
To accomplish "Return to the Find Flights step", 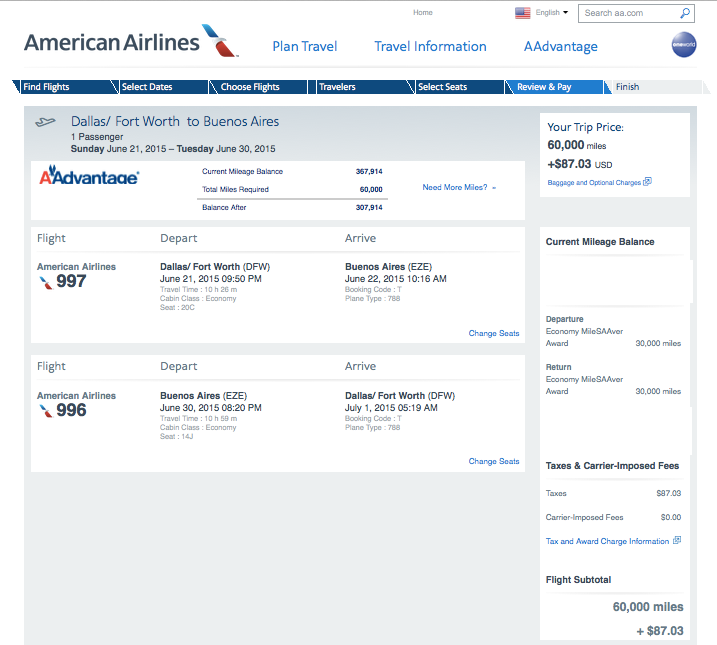I will tap(46, 87).
